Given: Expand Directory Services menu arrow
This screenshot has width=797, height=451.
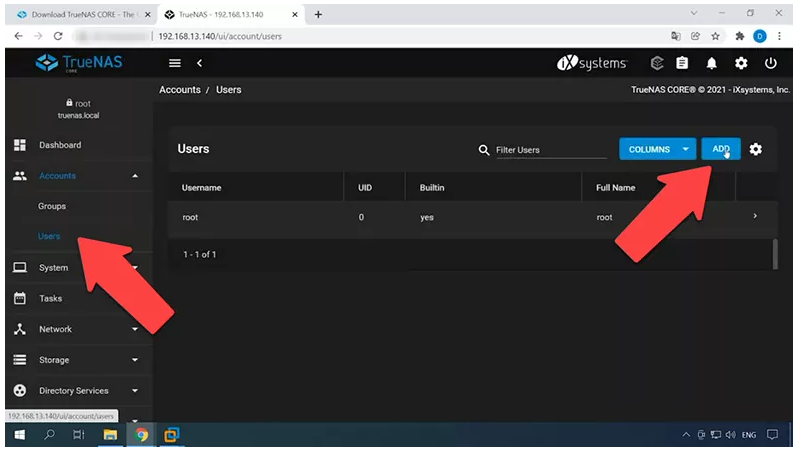Looking at the screenshot, I should coord(135,390).
